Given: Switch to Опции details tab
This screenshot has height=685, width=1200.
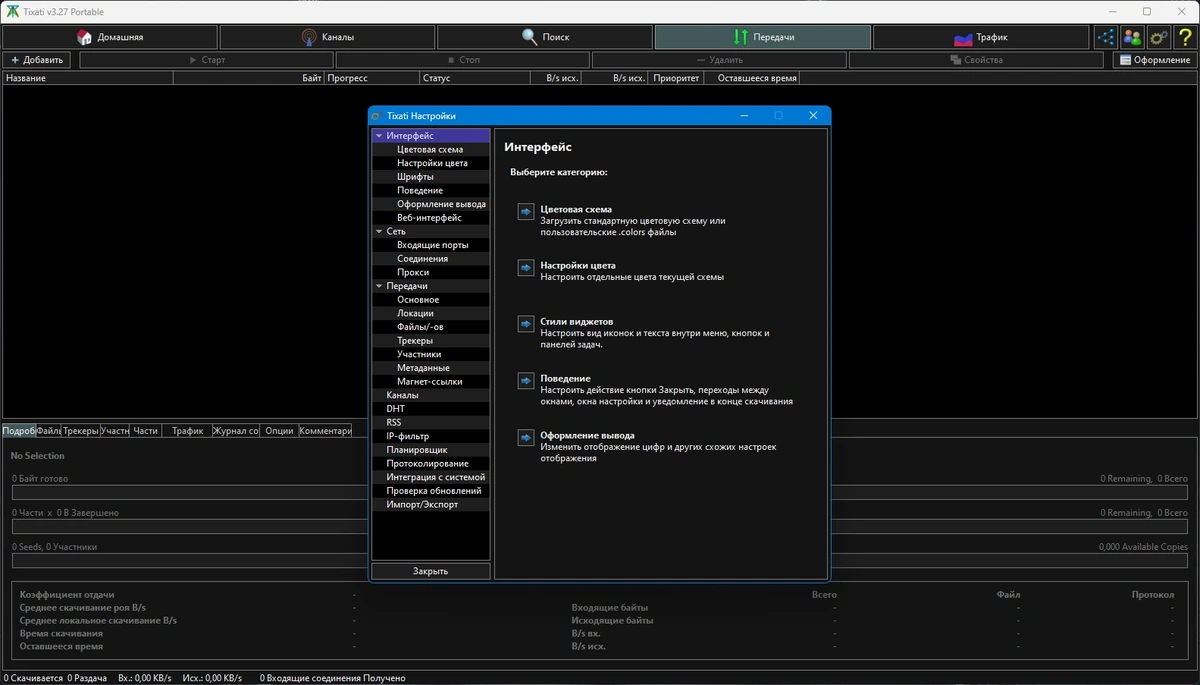Looking at the screenshot, I should point(280,431).
